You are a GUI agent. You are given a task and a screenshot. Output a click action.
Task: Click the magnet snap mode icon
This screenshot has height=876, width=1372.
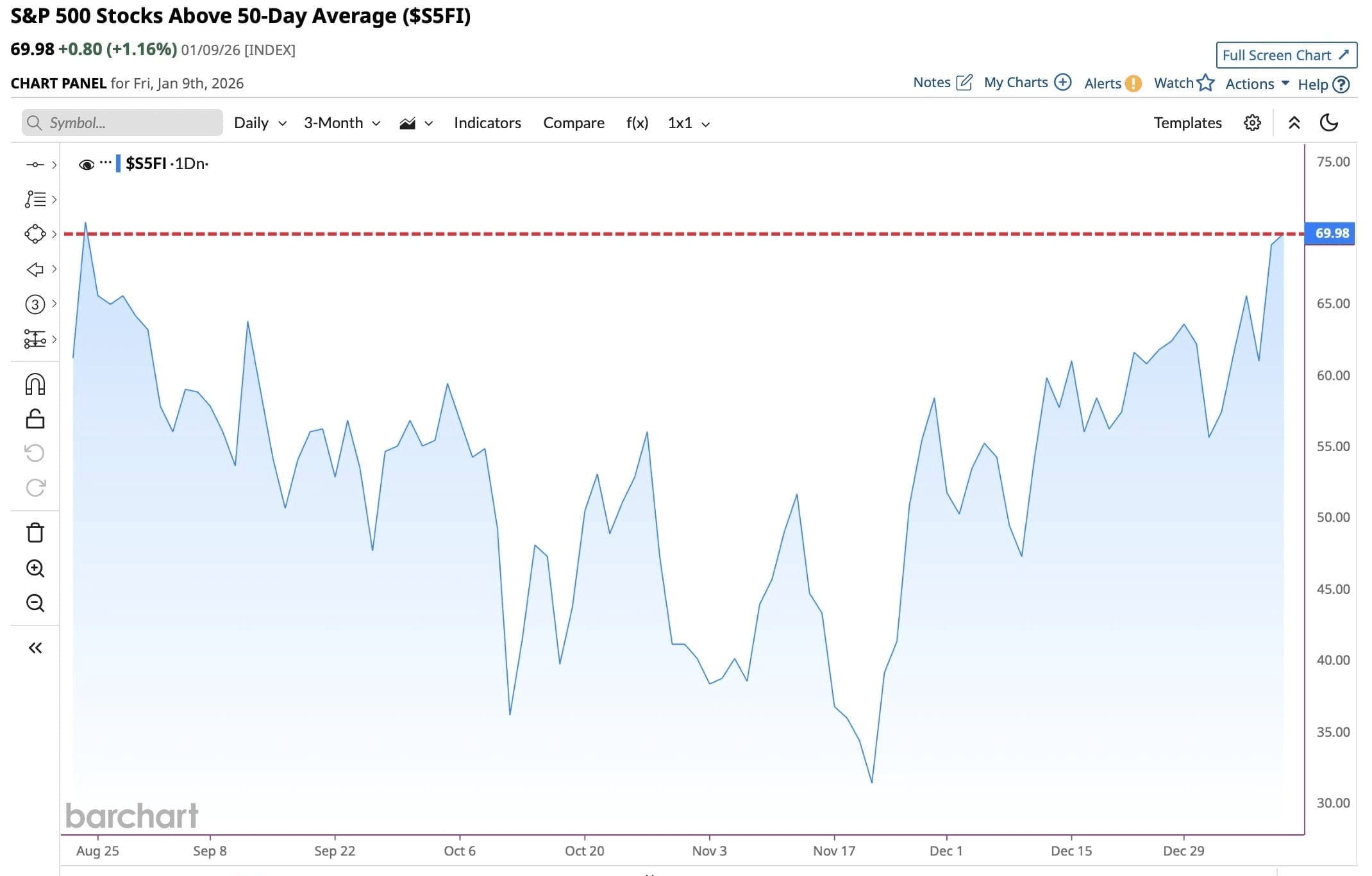(x=35, y=384)
